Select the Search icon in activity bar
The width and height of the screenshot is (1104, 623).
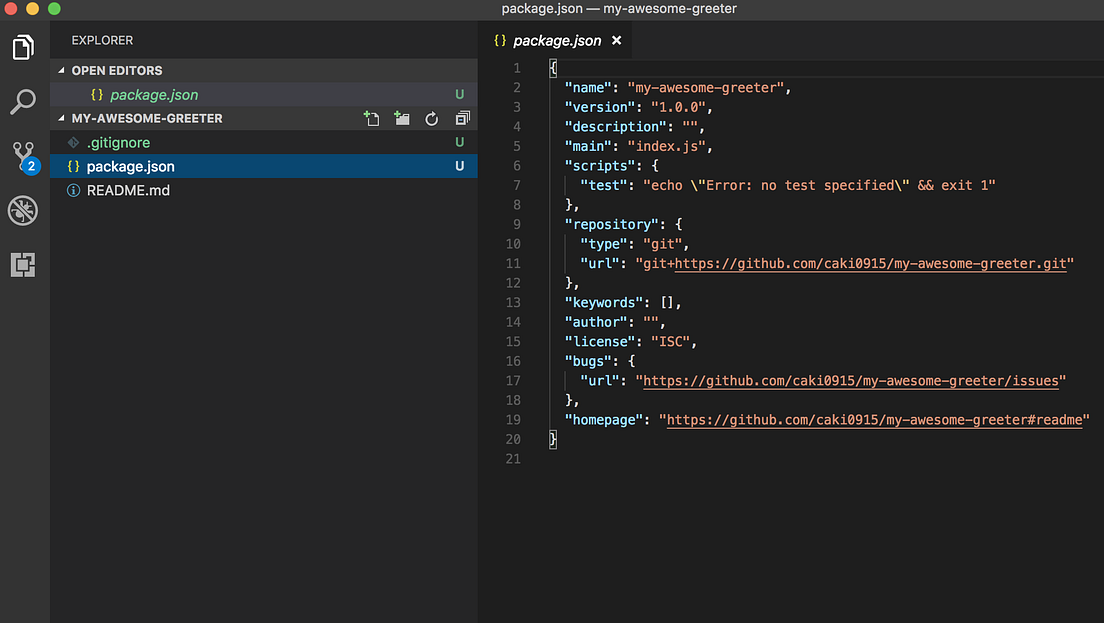(22, 102)
